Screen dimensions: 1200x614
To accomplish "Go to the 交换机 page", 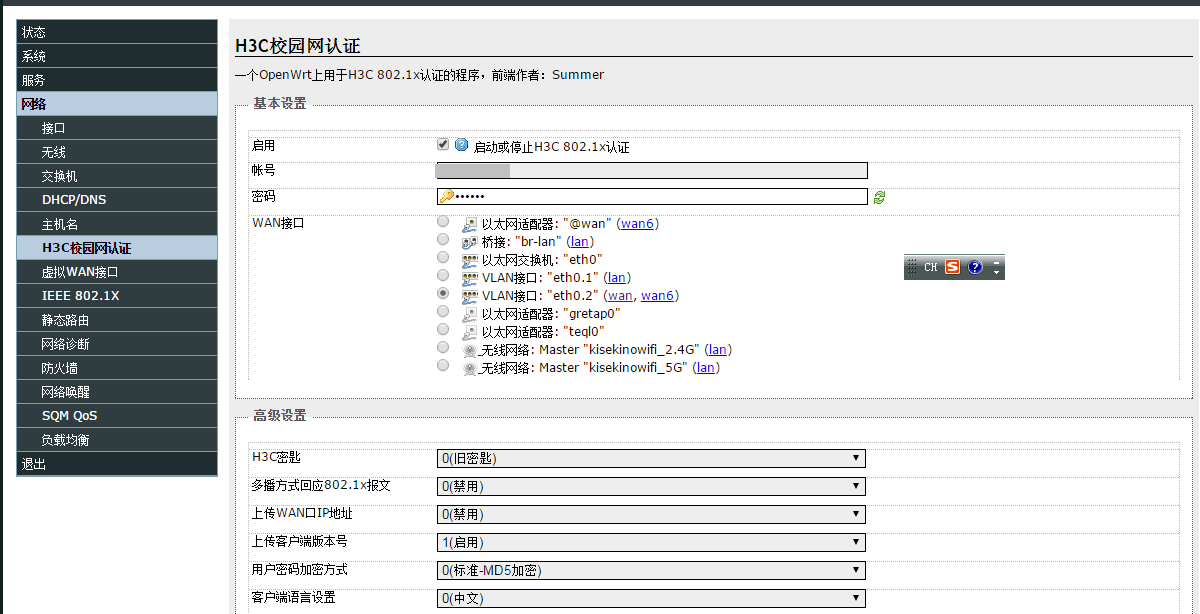I will pos(117,176).
